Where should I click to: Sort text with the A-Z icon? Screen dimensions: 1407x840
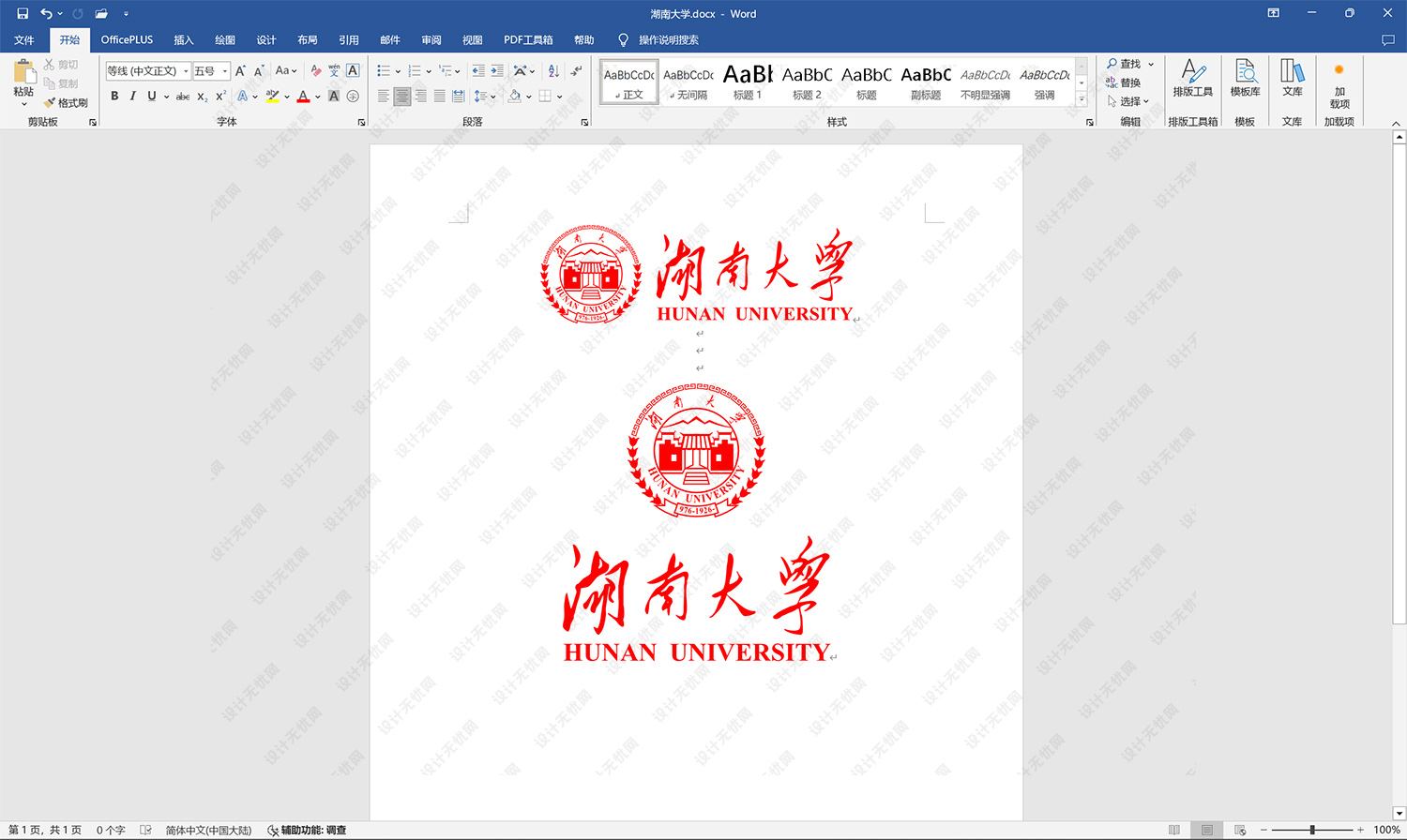[x=553, y=71]
